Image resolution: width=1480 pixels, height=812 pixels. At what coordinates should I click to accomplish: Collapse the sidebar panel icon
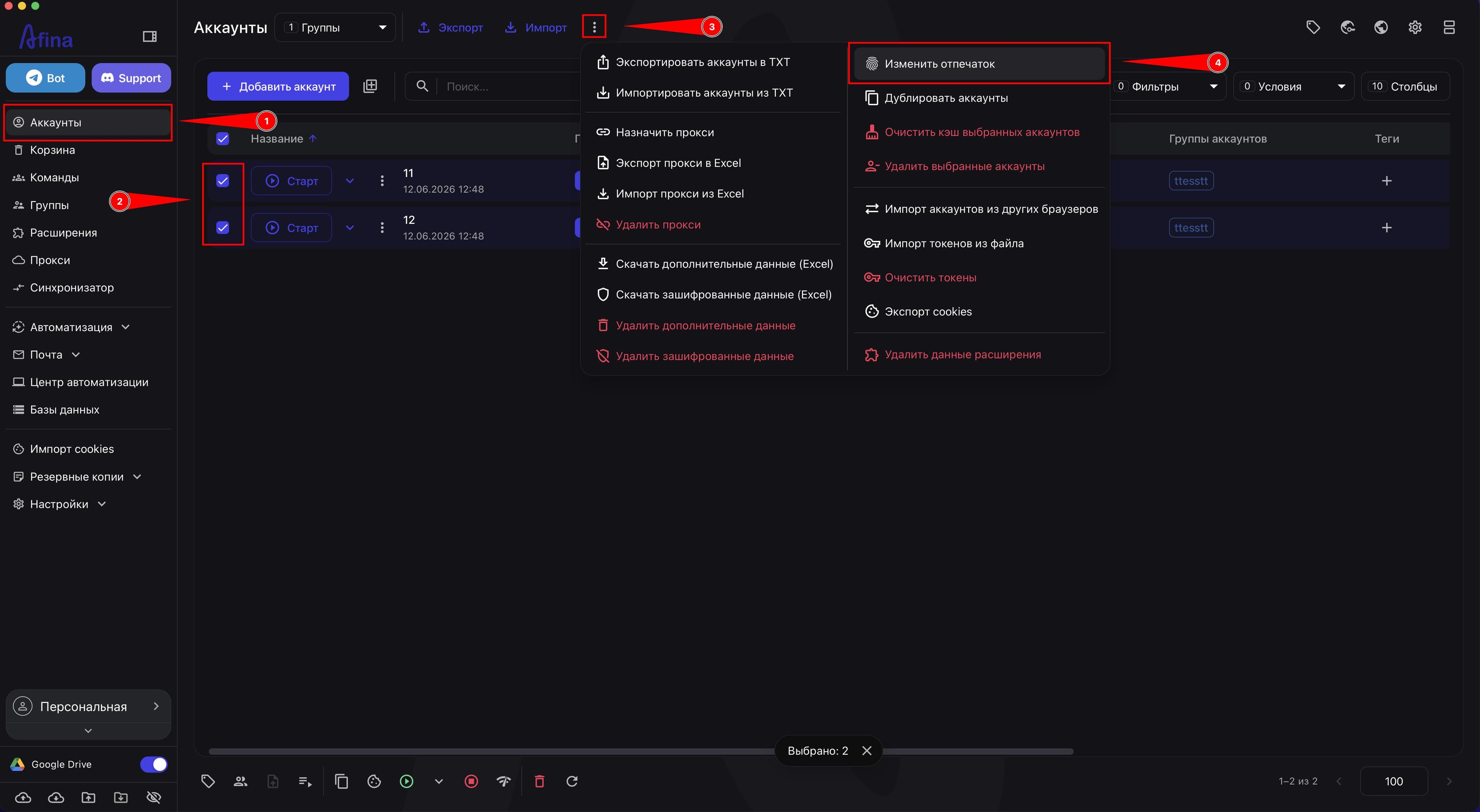pyautogui.click(x=150, y=37)
